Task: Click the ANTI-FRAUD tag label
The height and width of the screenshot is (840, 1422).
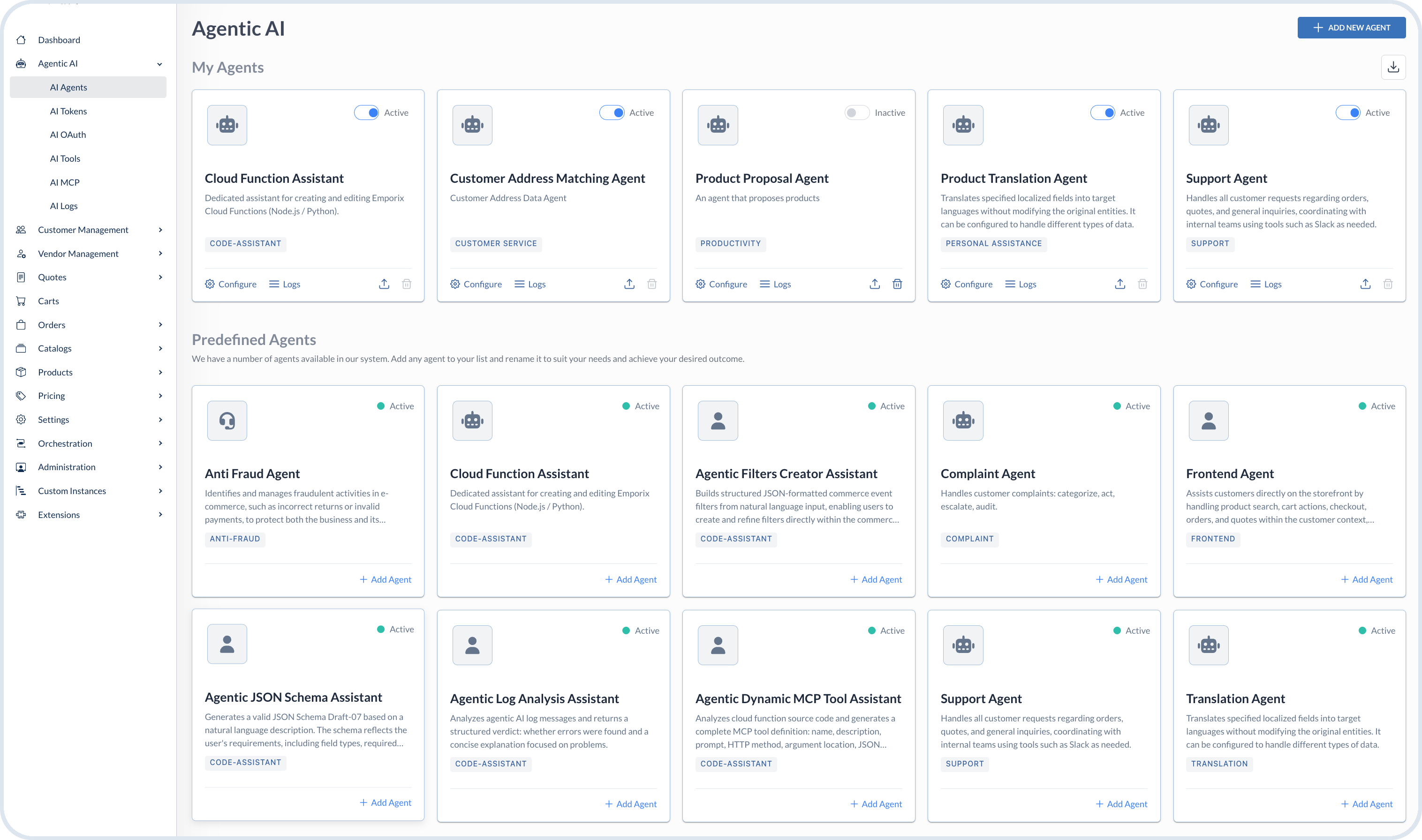Action: (234, 539)
